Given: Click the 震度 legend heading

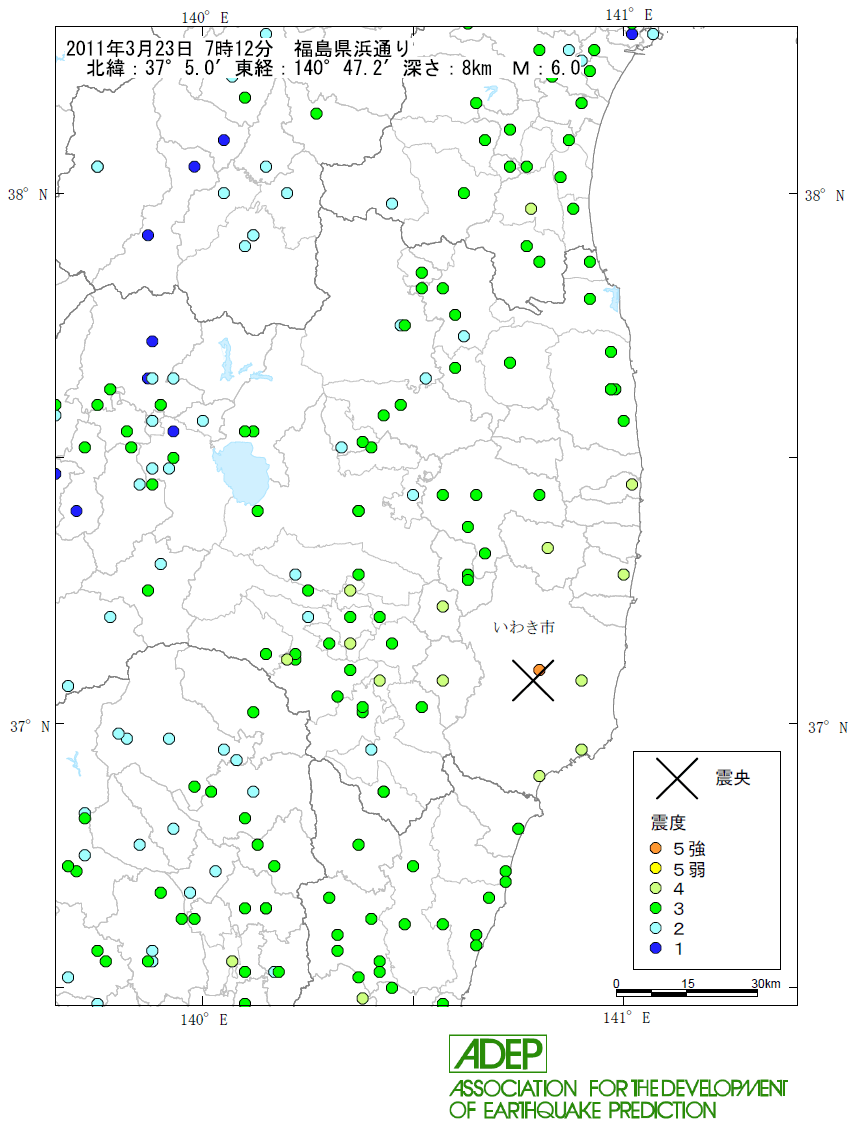Looking at the screenshot, I should tap(668, 823).
